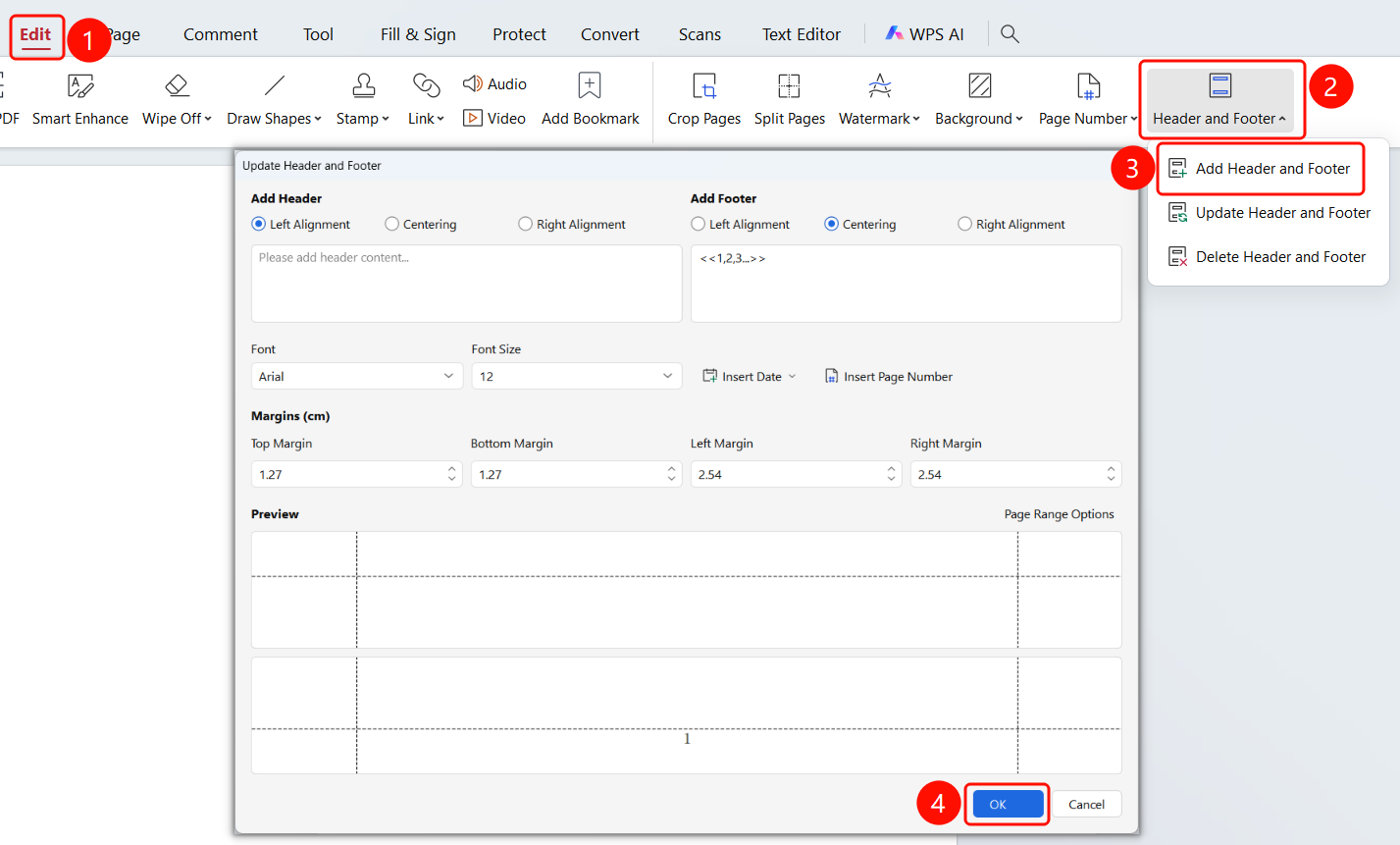This screenshot has height=845, width=1400.
Task: Open the Font dropdown showing Arial
Action: [357, 377]
